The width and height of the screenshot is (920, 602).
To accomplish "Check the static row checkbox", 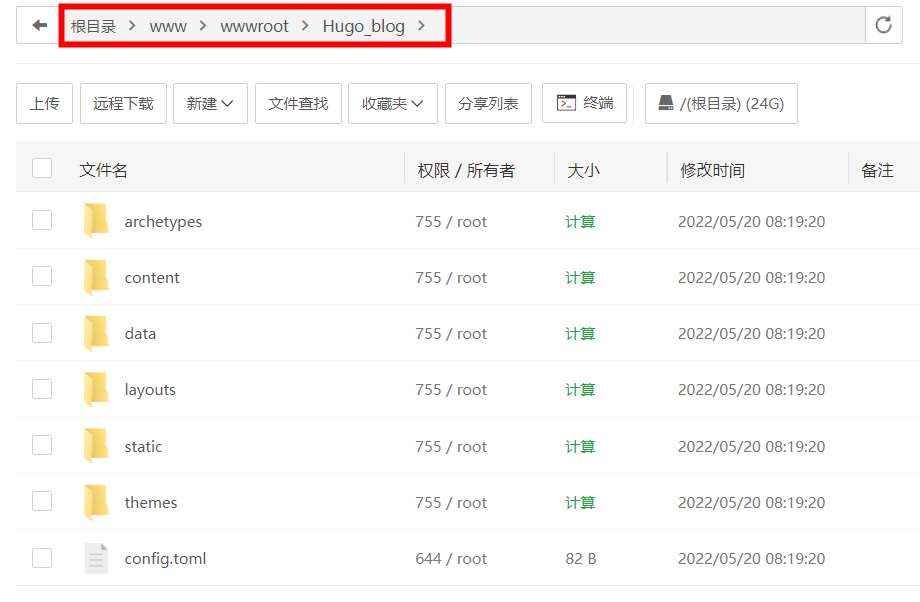I will tap(42, 445).
